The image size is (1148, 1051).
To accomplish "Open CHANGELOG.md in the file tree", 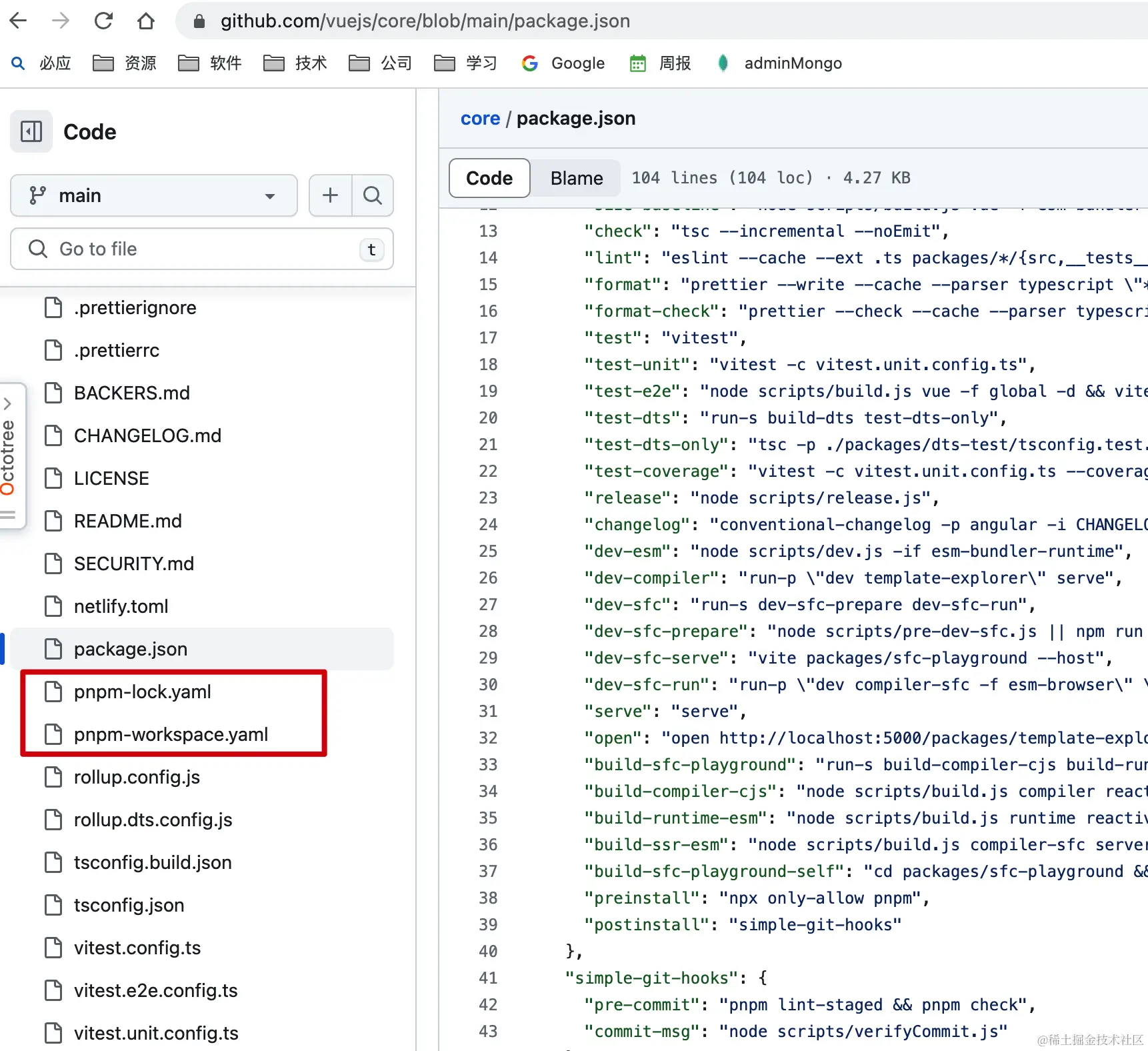I will [x=147, y=435].
